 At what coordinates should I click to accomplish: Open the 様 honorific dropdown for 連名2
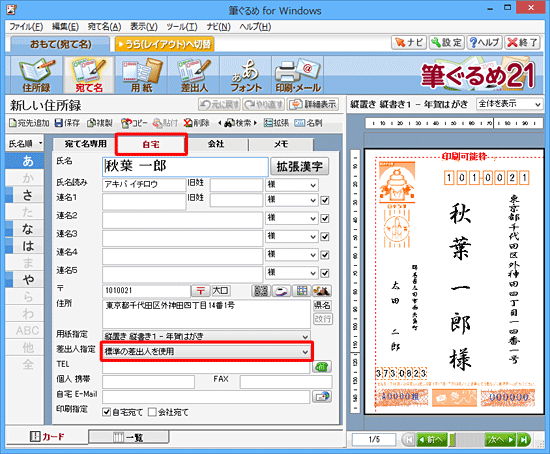pos(292,218)
